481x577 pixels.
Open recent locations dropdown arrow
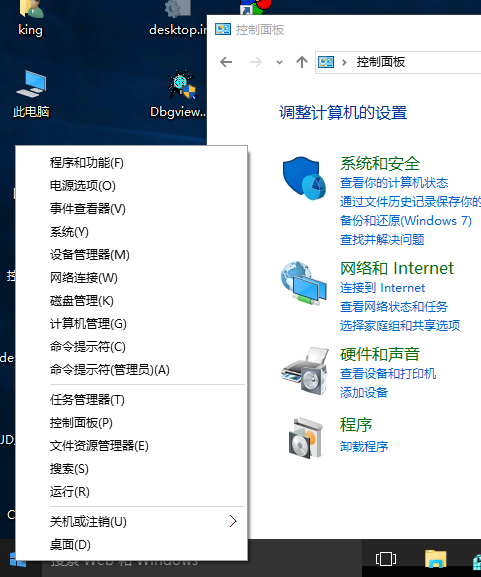tap(279, 63)
